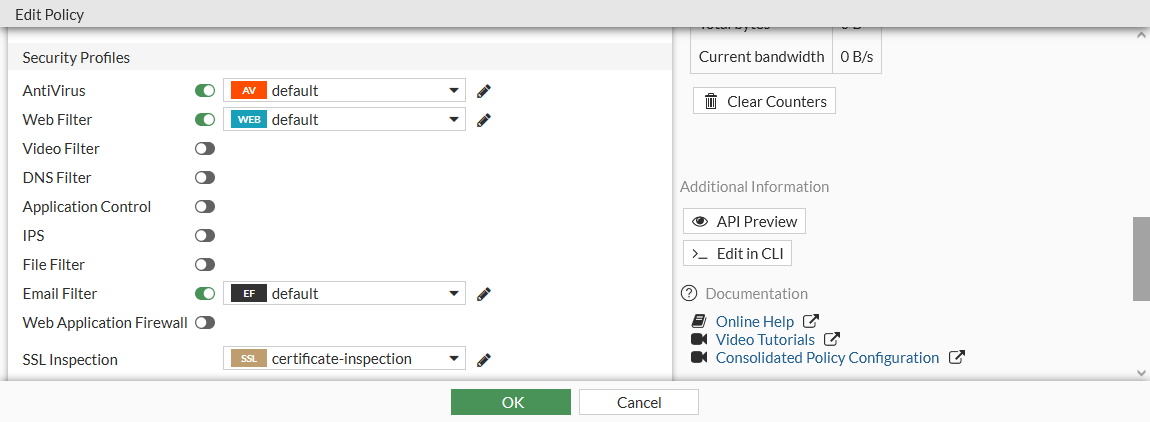The image size is (1150, 422).
Task: Expand the SSL Inspection certificate-inspection dropdown
Action: (344, 359)
